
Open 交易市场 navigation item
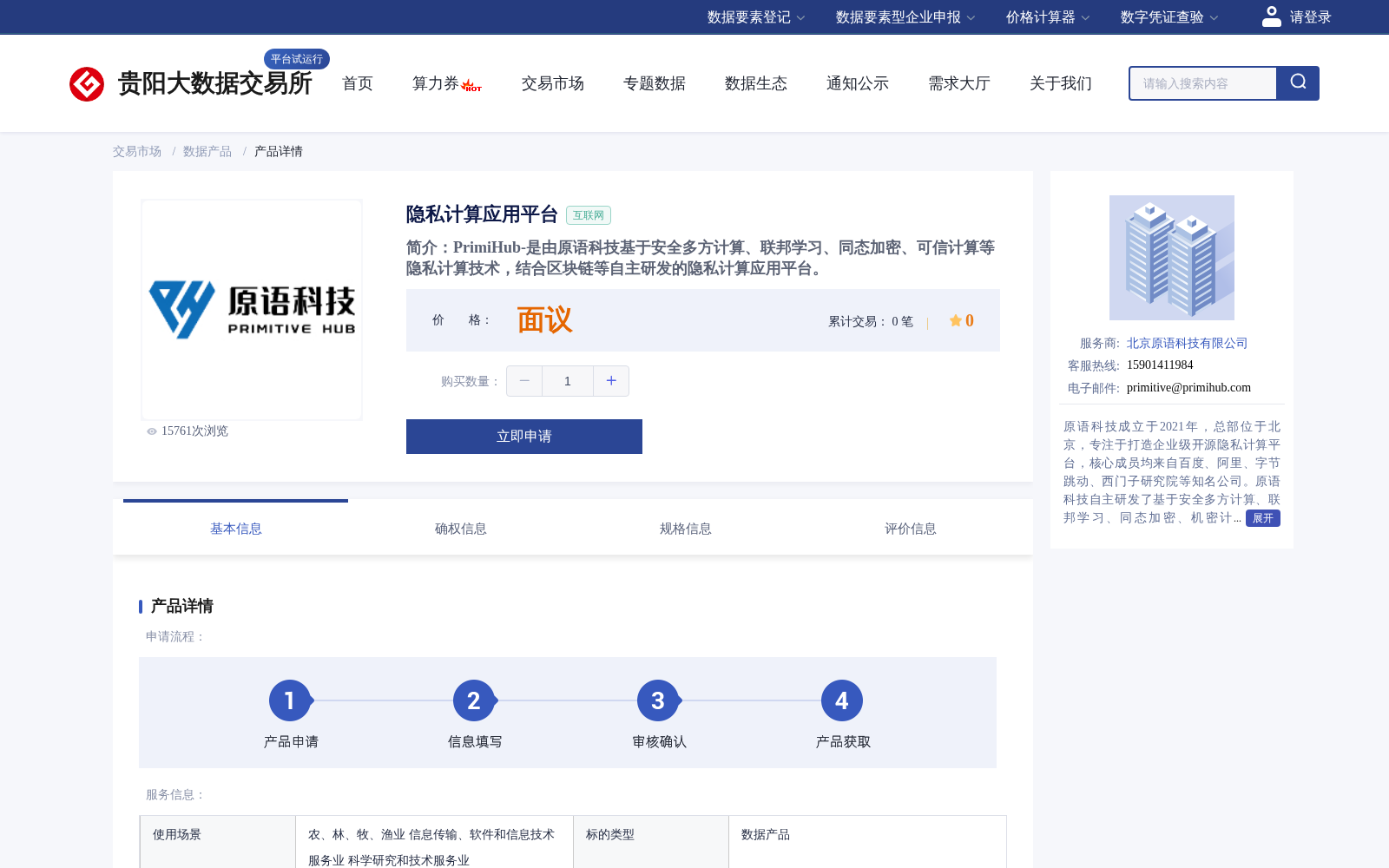553,83
